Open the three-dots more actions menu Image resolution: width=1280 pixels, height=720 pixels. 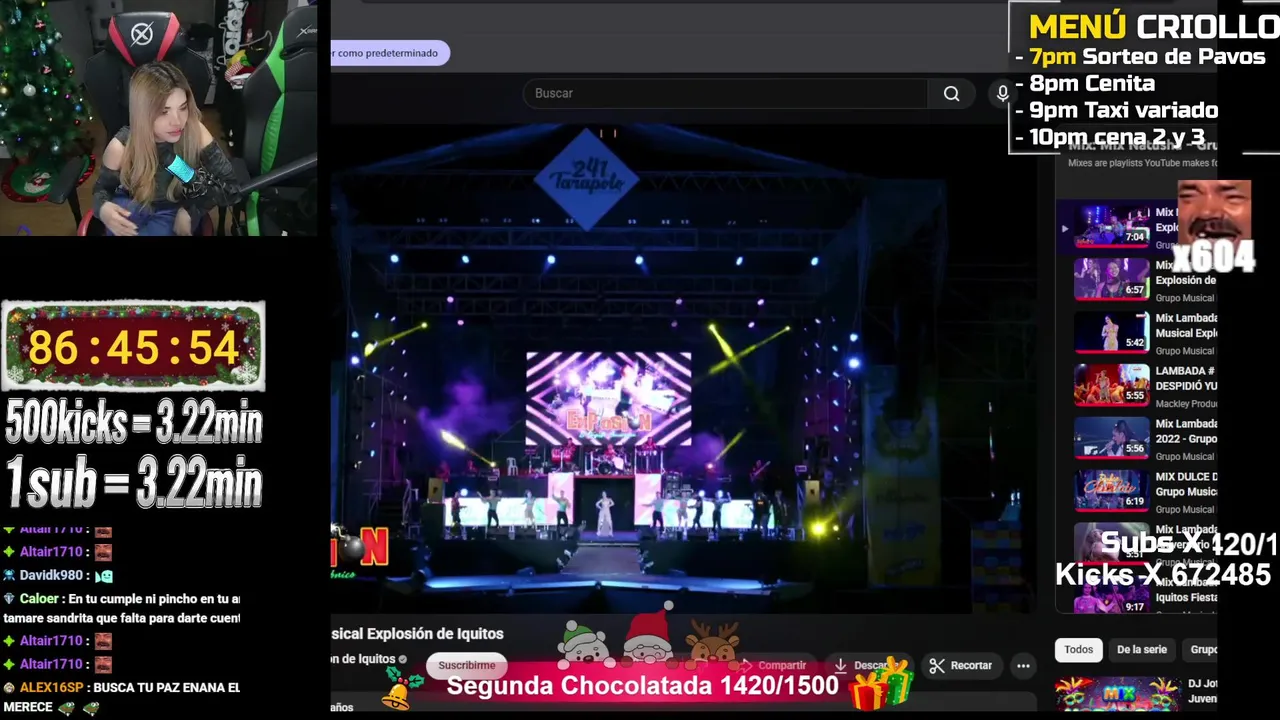[1023, 665]
